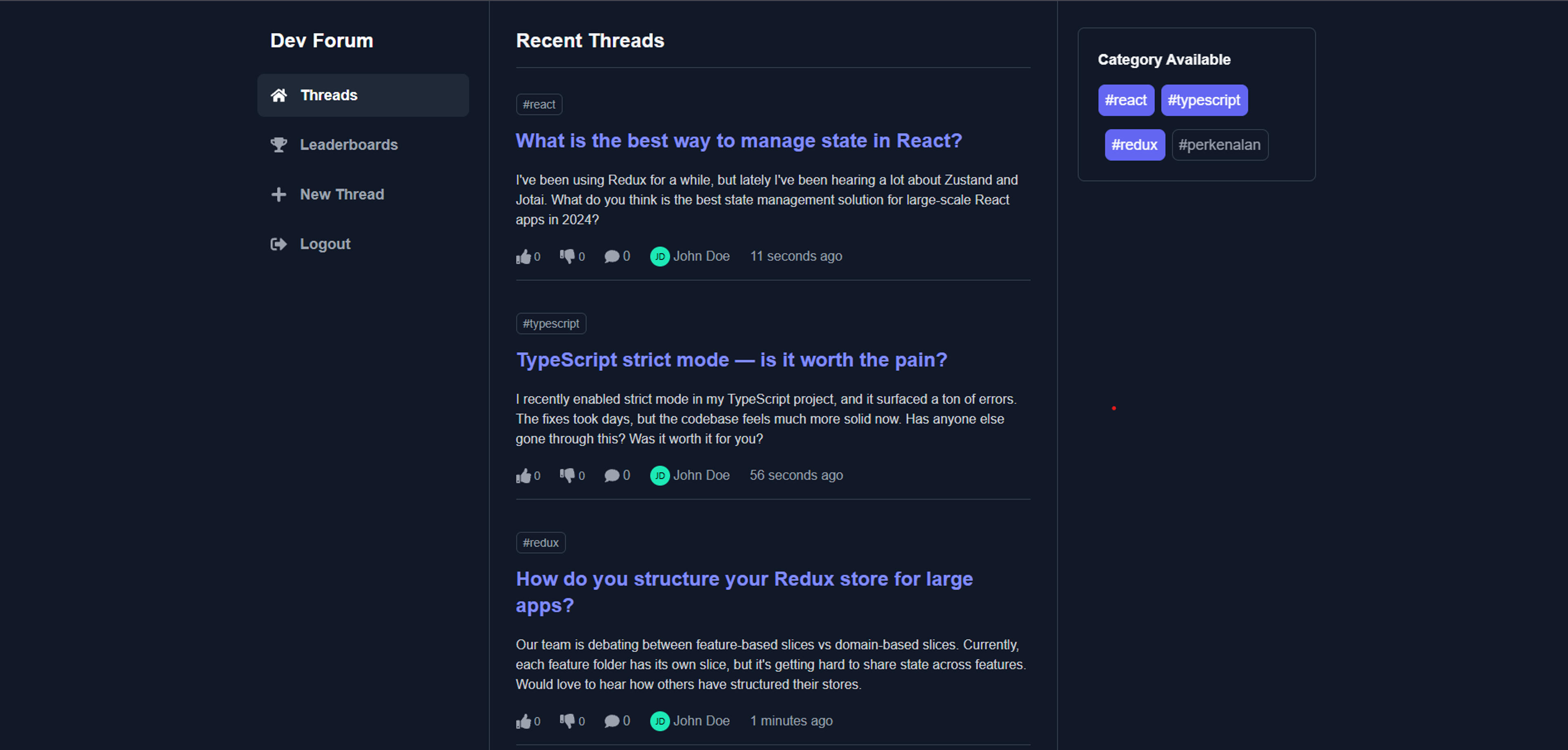Image resolution: width=1568 pixels, height=750 pixels.
Task: Upvote the React state management thread
Action: (x=523, y=256)
